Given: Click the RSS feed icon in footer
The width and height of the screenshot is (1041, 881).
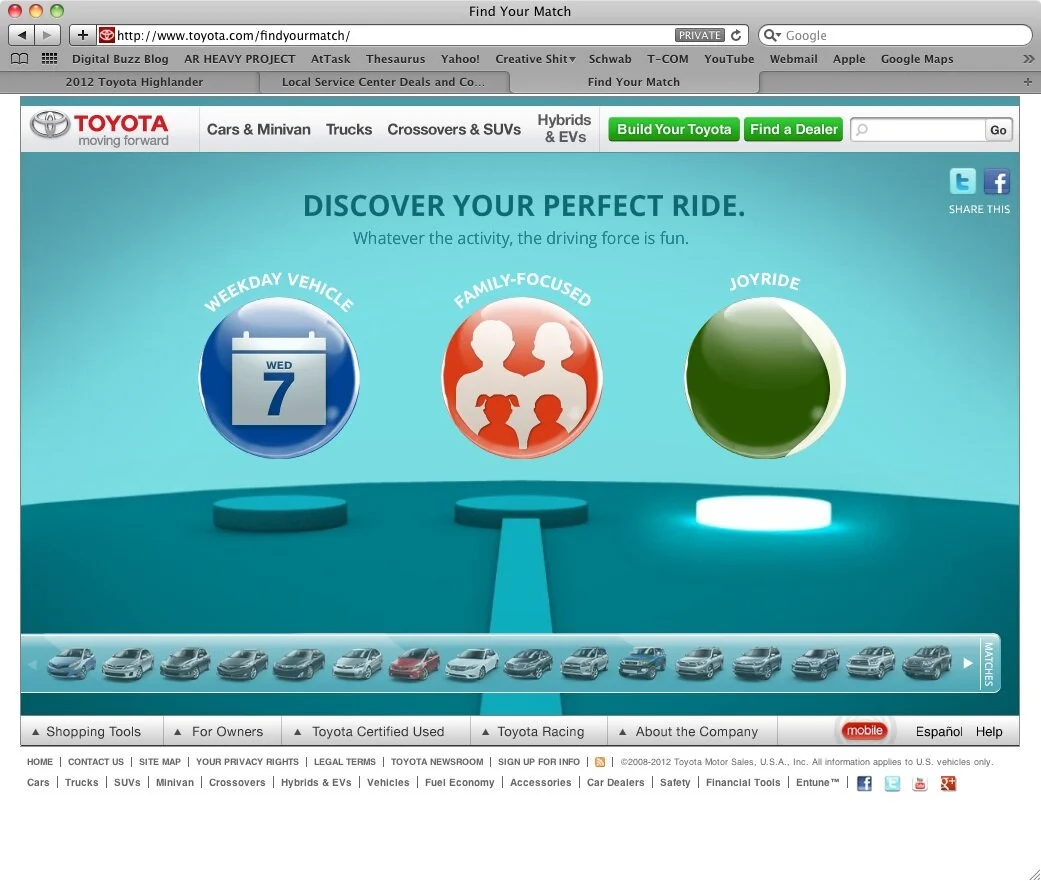Looking at the screenshot, I should 600,762.
